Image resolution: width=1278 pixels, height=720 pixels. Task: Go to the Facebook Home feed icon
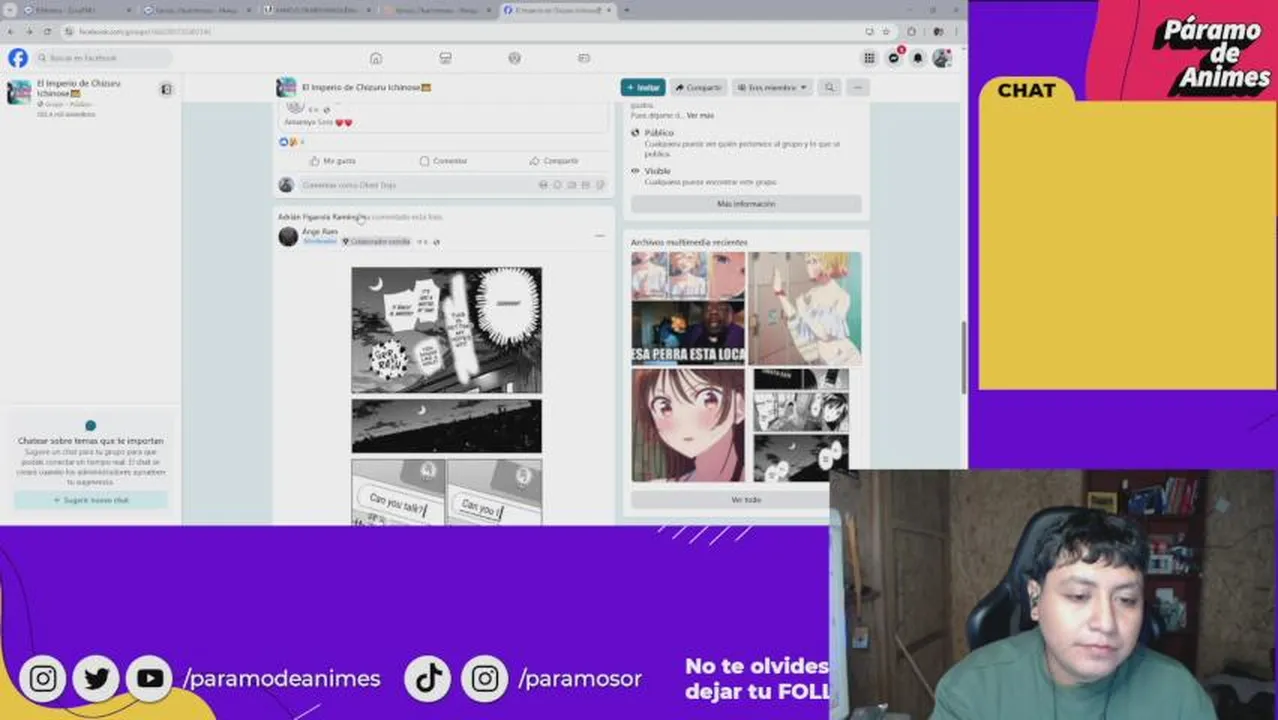click(x=376, y=58)
